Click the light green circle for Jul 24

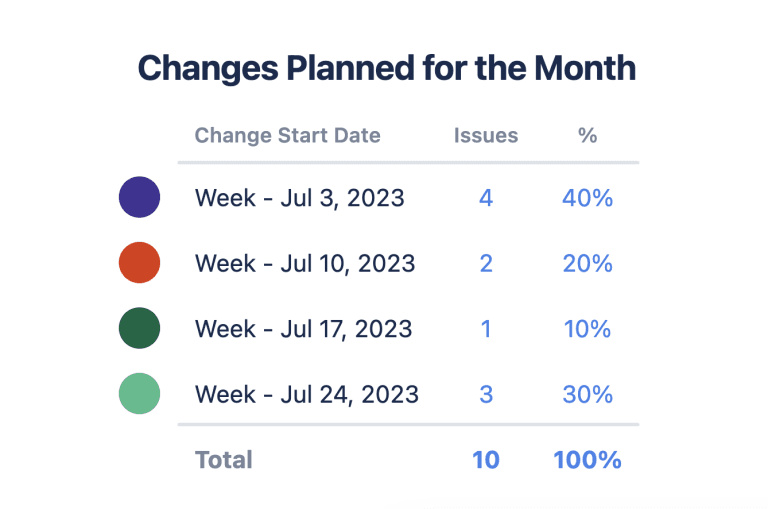tap(139, 394)
